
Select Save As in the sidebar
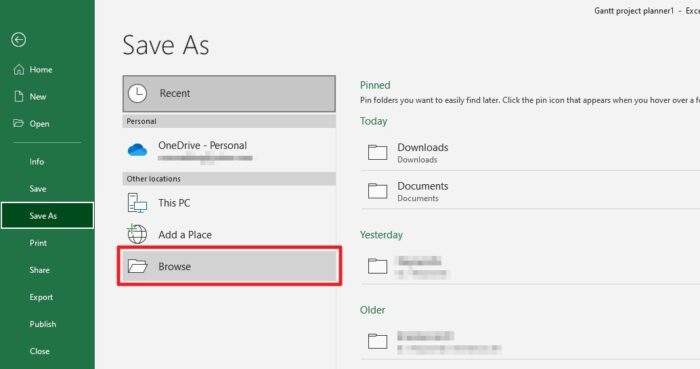click(47, 216)
